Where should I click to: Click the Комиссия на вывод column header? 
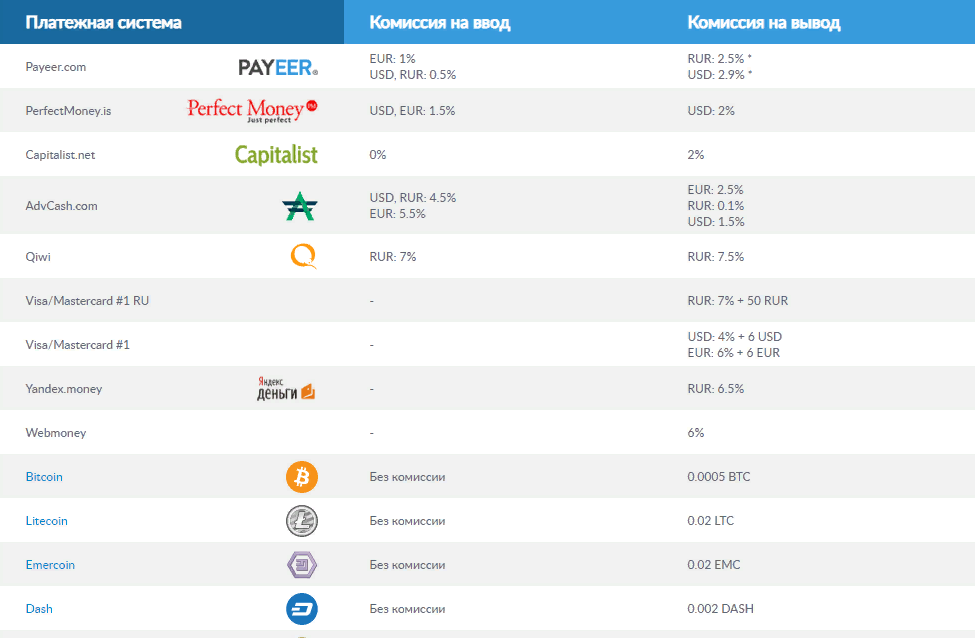click(764, 23)
